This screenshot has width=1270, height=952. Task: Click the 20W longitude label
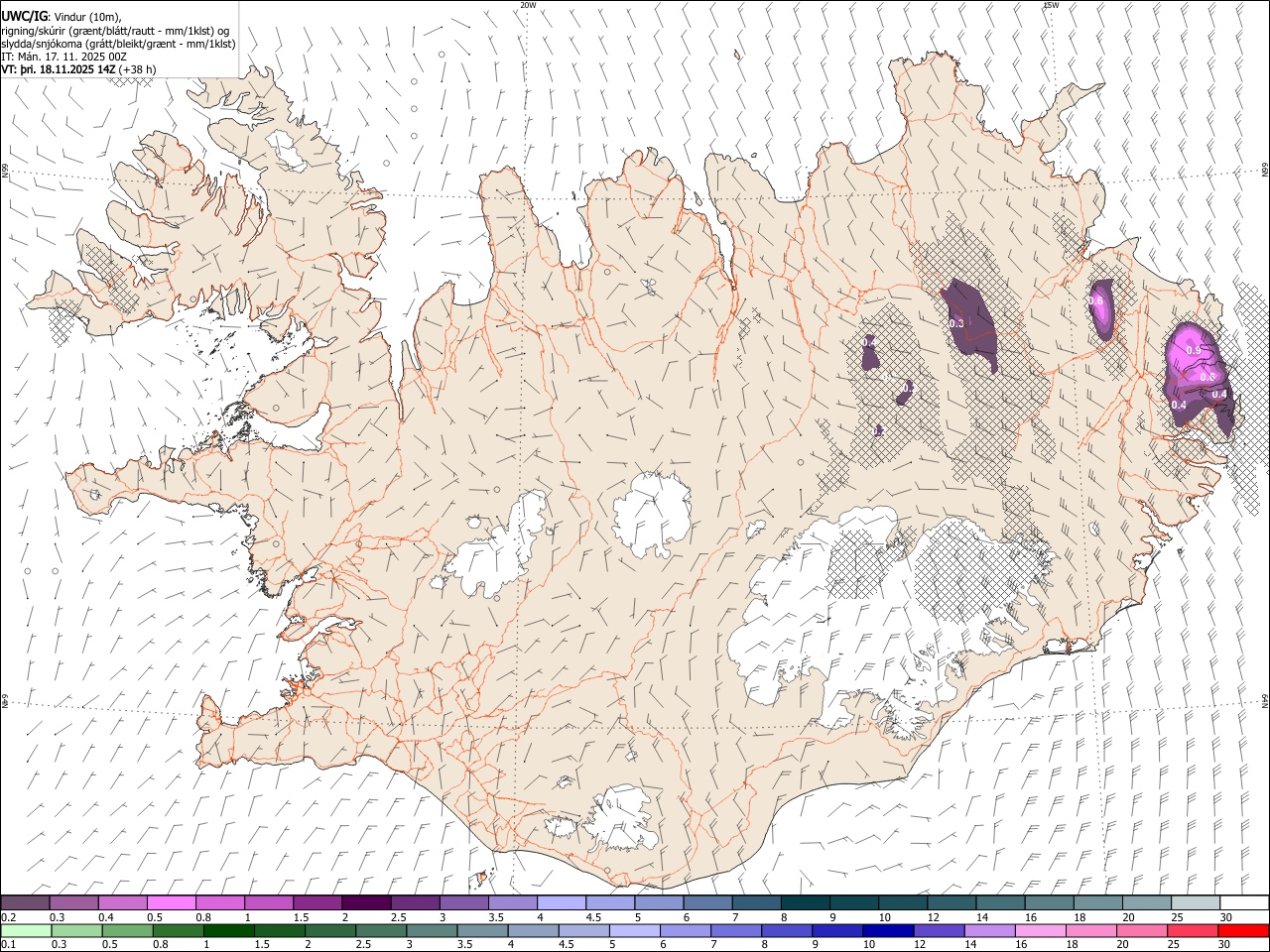[527, 5]
